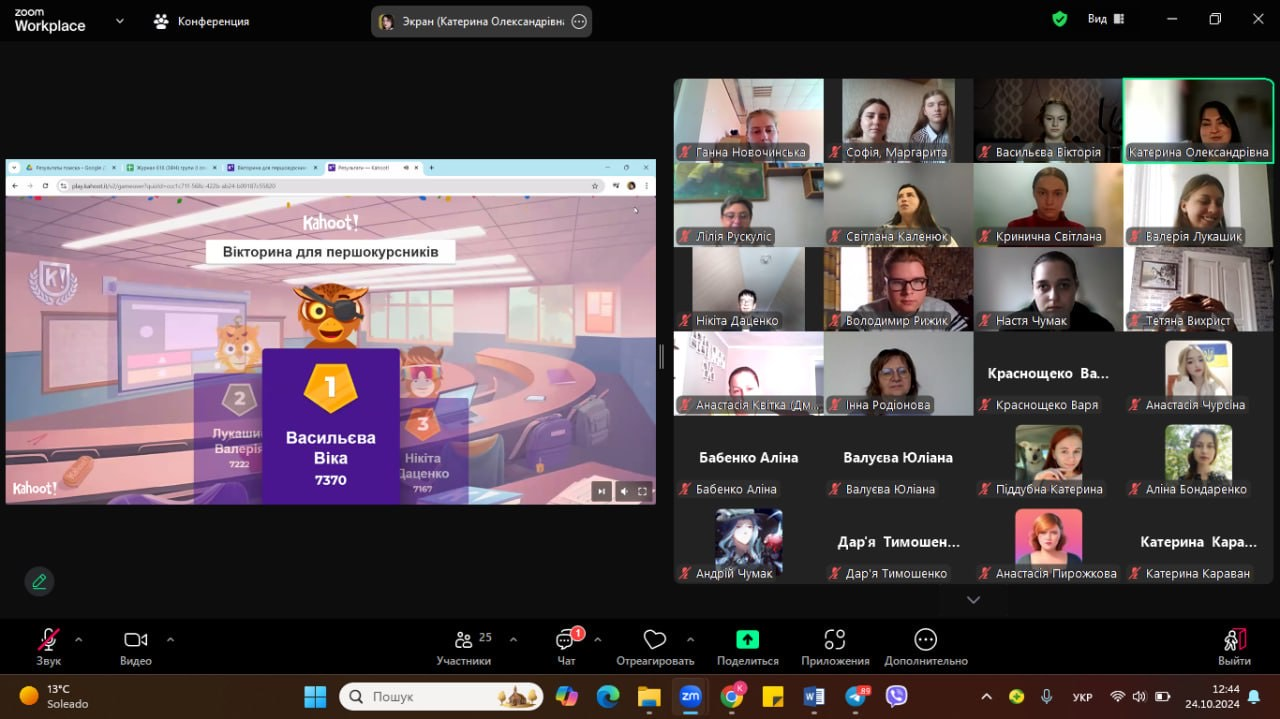Toggle the camera (Видео) button
The height and width of the screenshot is (719, 1280).
pos(135,640)
